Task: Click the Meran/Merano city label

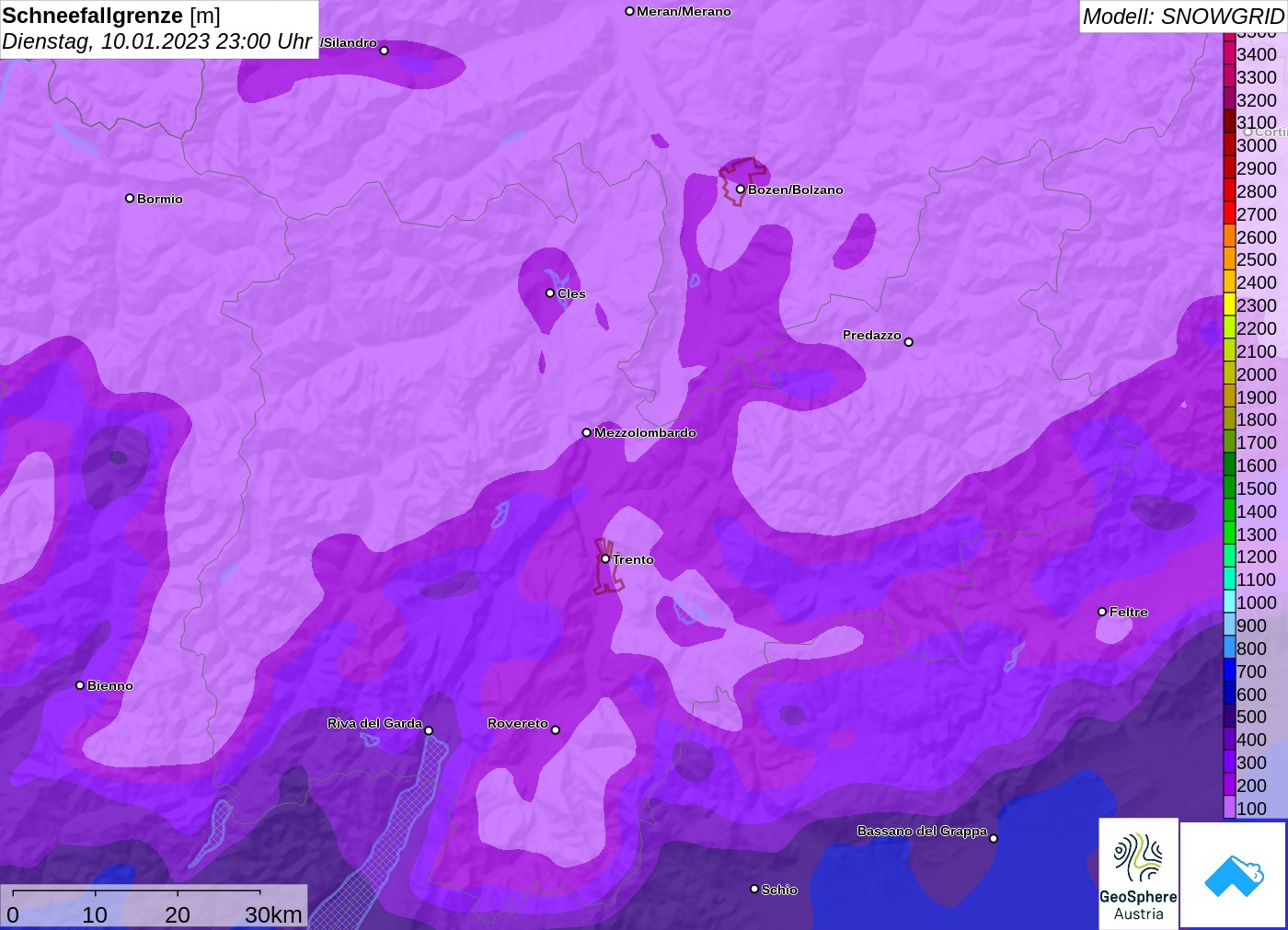Action: coord(684,11)
